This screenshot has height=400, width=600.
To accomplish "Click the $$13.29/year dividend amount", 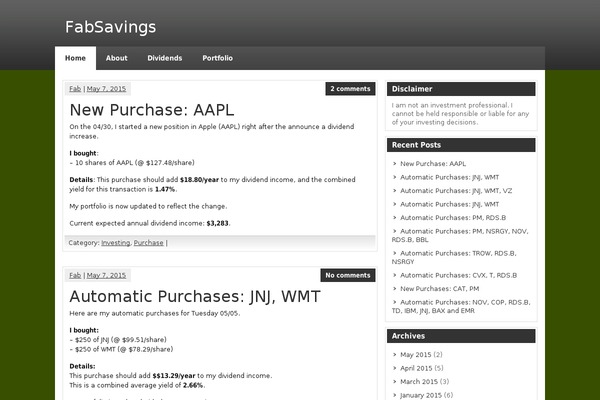I will [x=174, y=376].
